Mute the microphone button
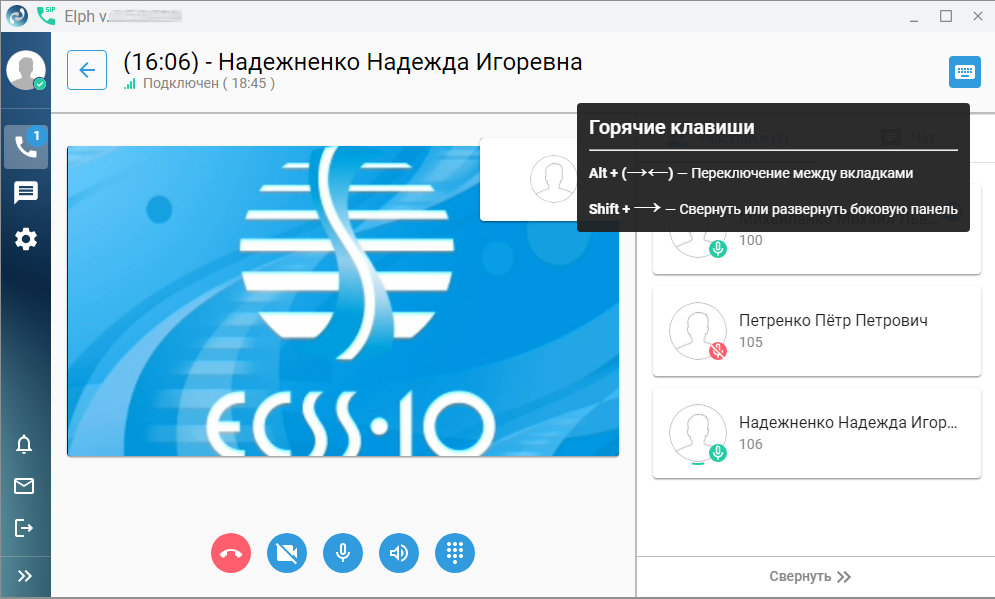 point(343,553)
